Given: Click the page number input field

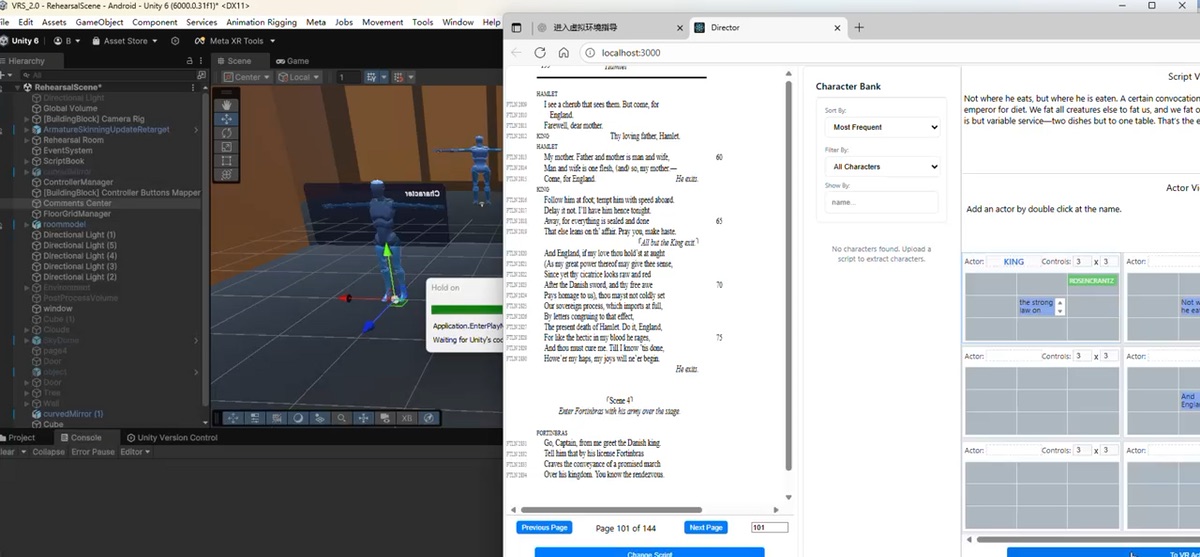Looking at the screenshot, I should coord(769,527).
